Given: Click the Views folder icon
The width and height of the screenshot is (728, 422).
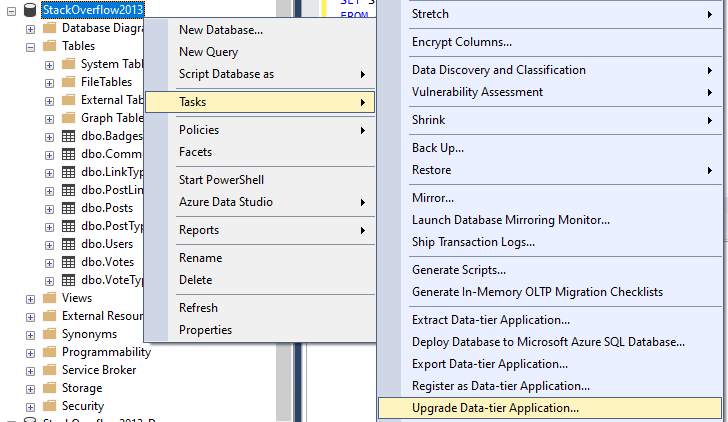Looking at the screenshot, I should tap(49, 298).
